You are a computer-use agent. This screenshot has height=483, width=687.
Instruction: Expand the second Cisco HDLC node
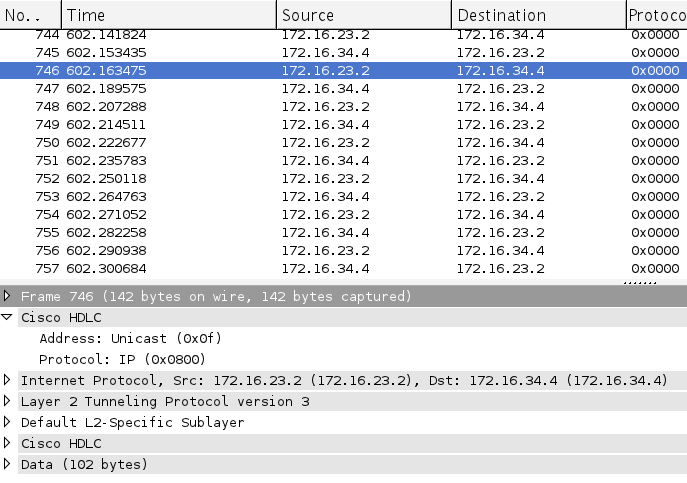pos(8,443)
